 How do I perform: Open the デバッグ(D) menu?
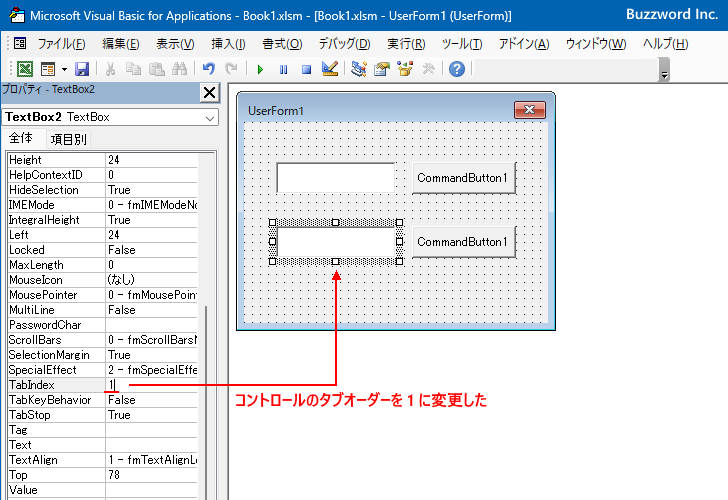(x=344, y=44)
